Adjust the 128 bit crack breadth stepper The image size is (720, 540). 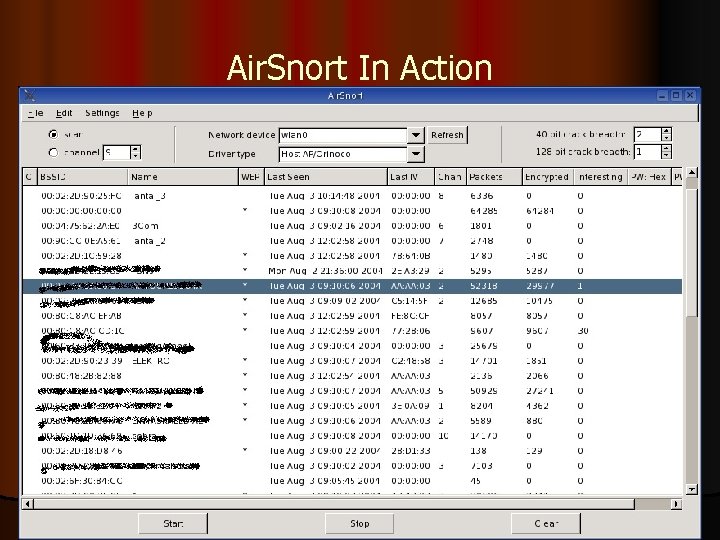(666, 152)
